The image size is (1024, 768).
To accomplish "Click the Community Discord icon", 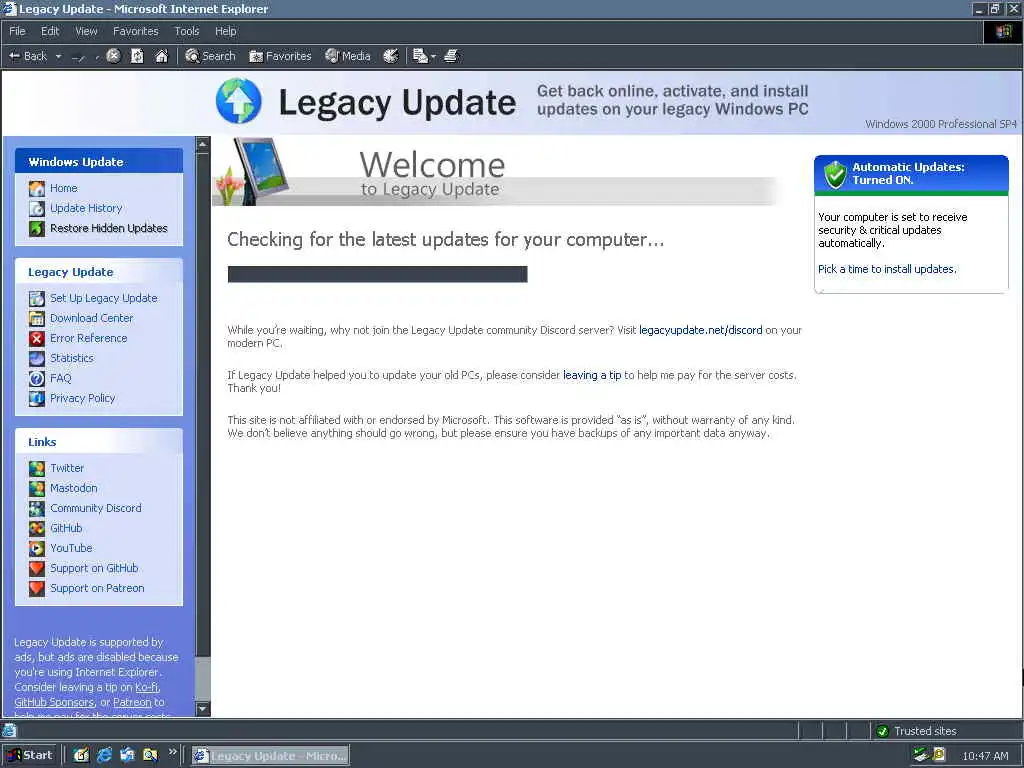I will pos(37,508).
